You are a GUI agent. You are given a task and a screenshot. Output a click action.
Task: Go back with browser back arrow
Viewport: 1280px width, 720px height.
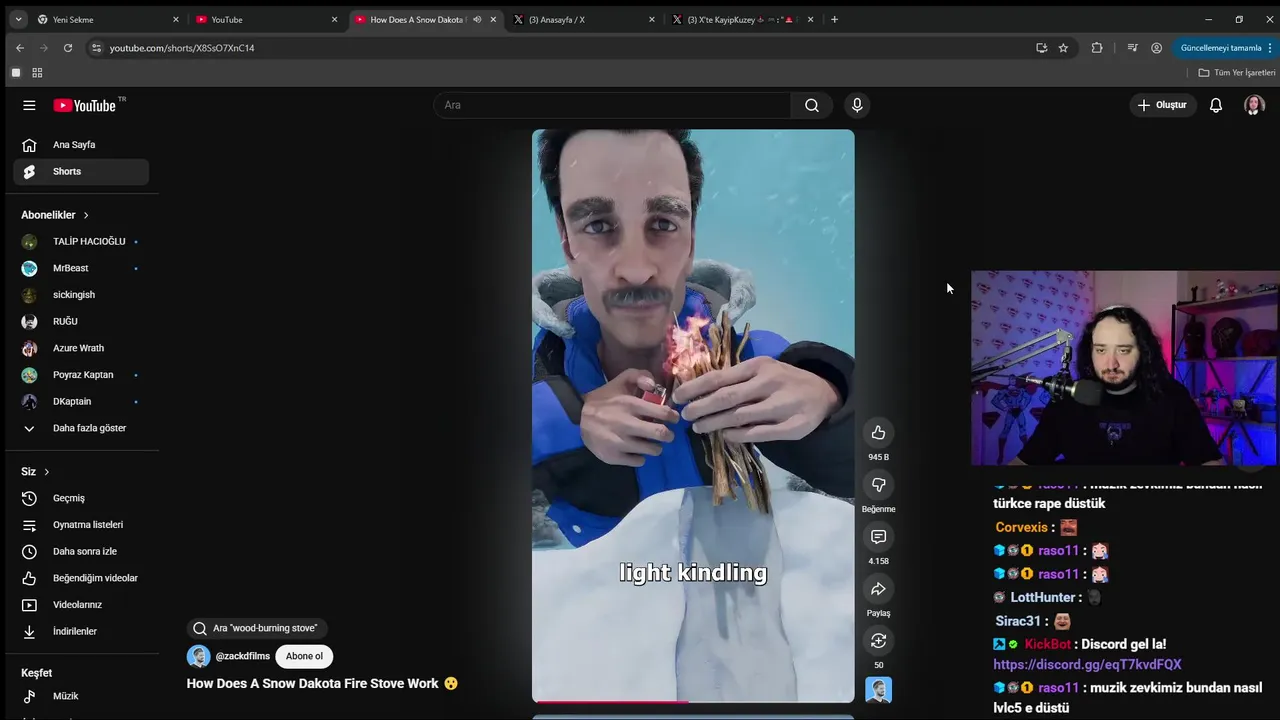click(19, 48)
